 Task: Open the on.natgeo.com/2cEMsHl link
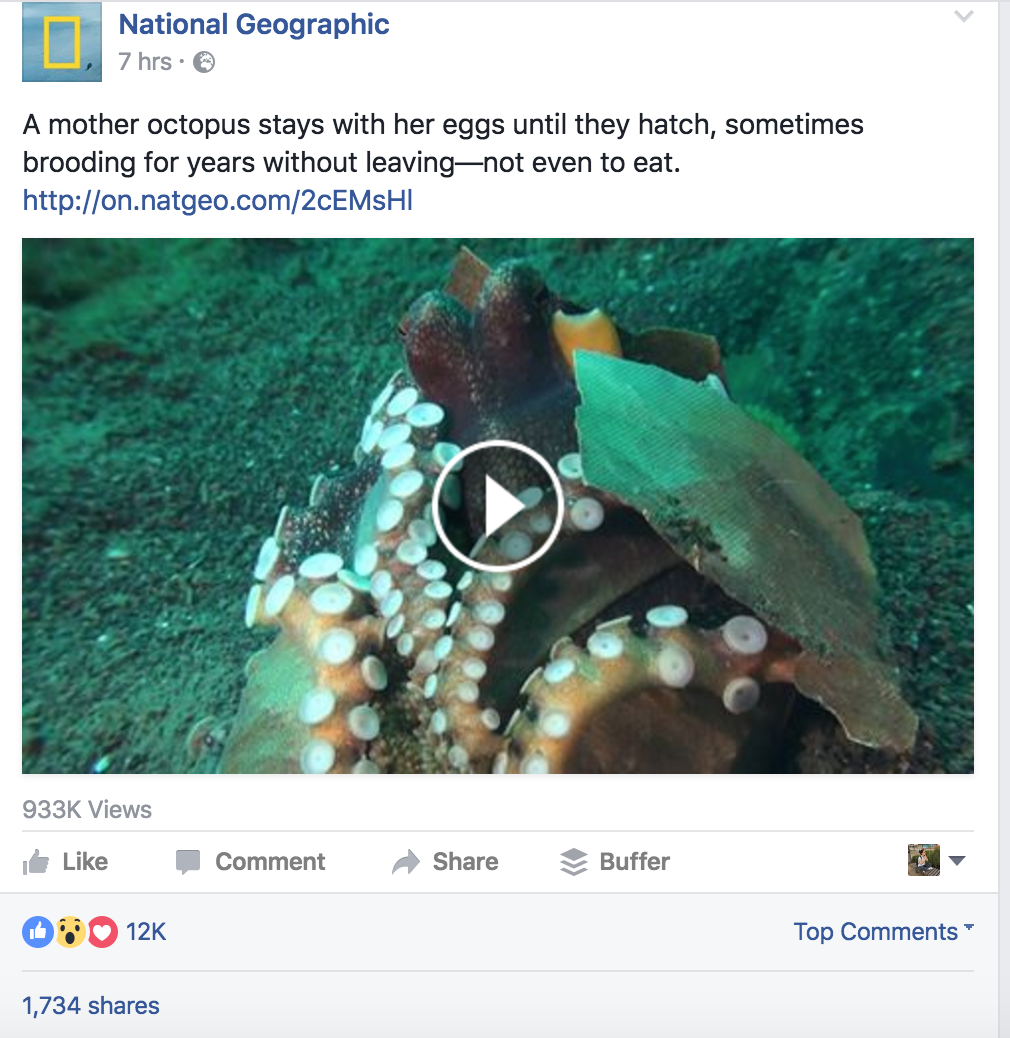coord(217,201)
